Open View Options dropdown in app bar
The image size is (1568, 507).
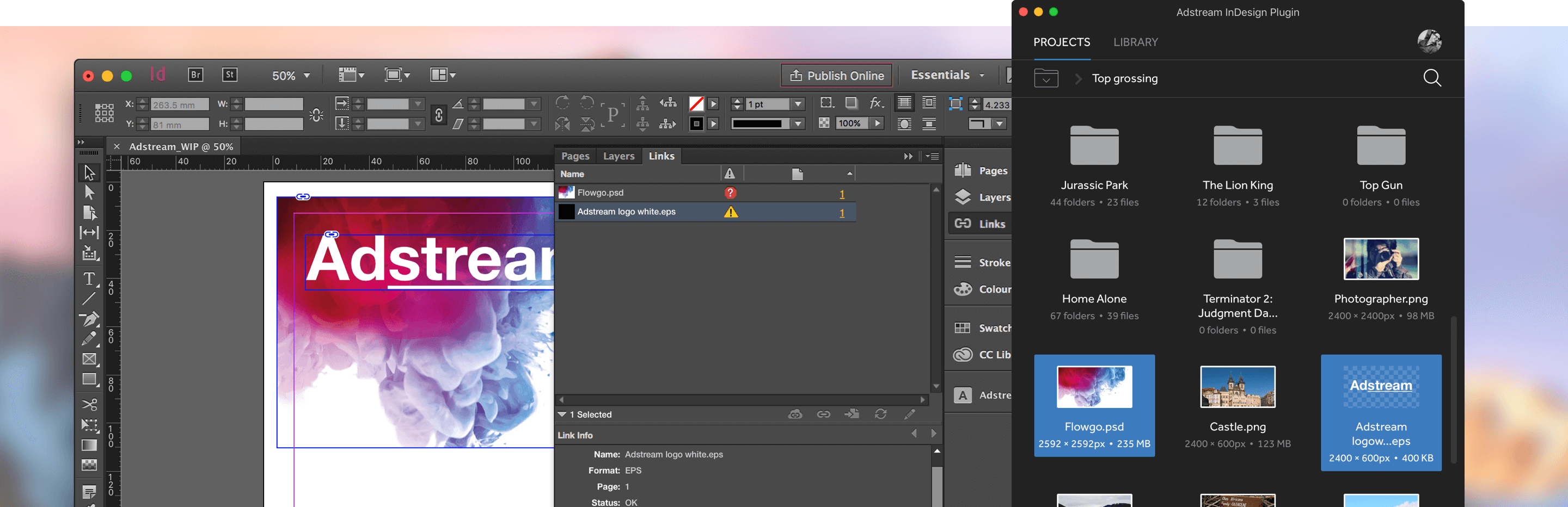[x=352, y=75]
